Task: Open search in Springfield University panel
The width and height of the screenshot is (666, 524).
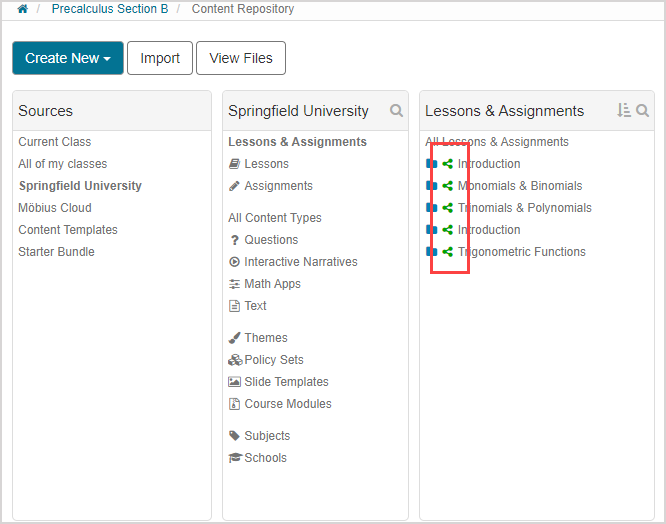Action: coord(397,111)
